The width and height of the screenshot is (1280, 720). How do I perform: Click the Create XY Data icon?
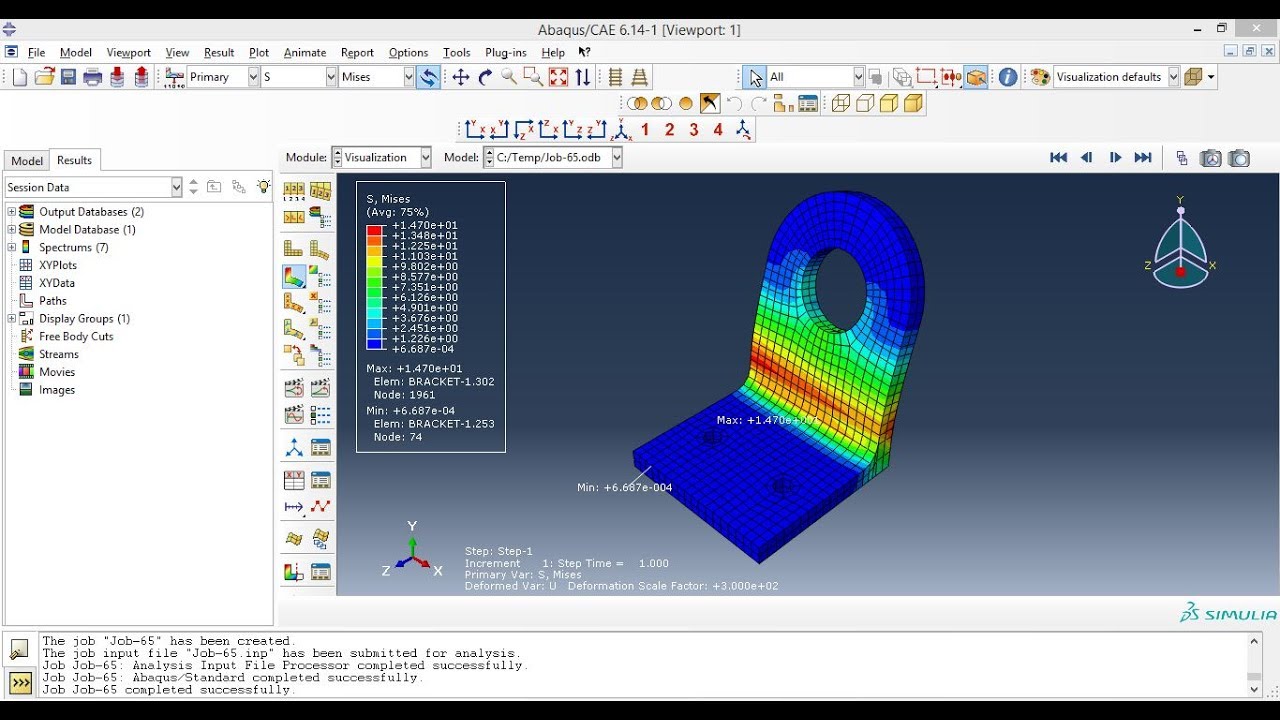294,481
